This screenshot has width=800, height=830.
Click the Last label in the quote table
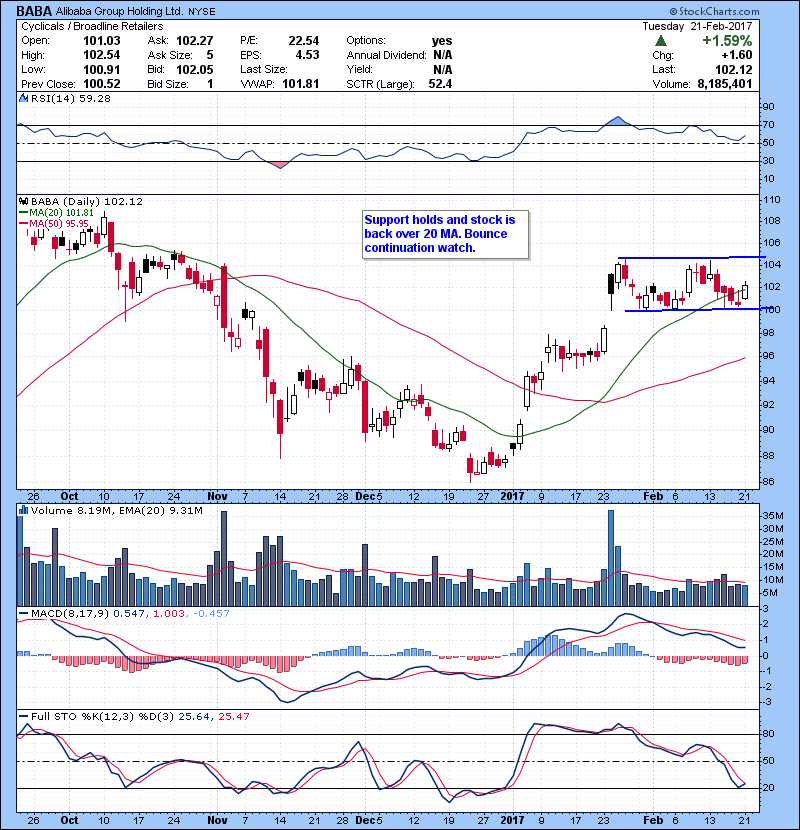pyautogui.click(x=663, y=69)
